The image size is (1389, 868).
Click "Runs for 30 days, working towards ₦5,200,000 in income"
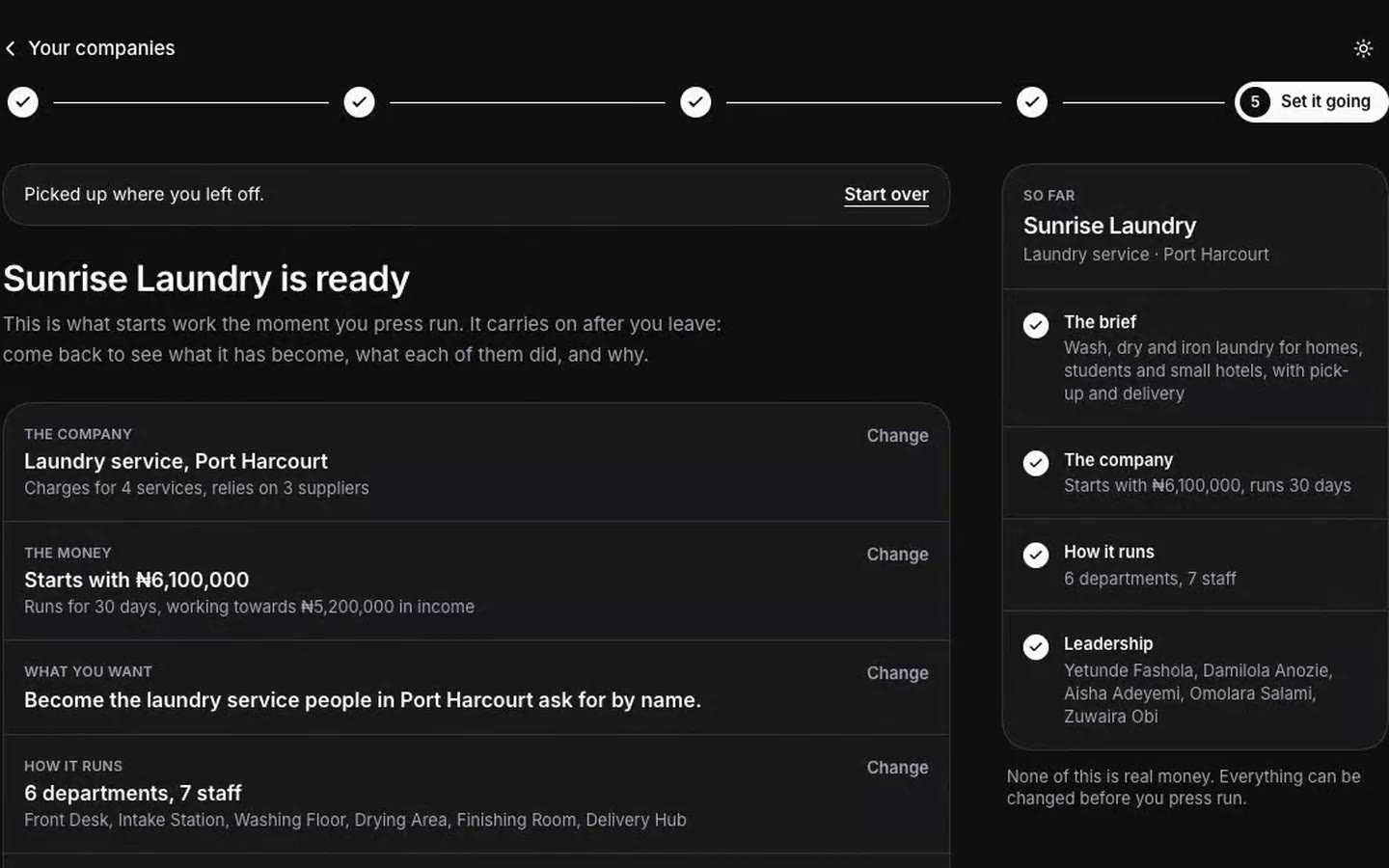click(x=249, y=607)
